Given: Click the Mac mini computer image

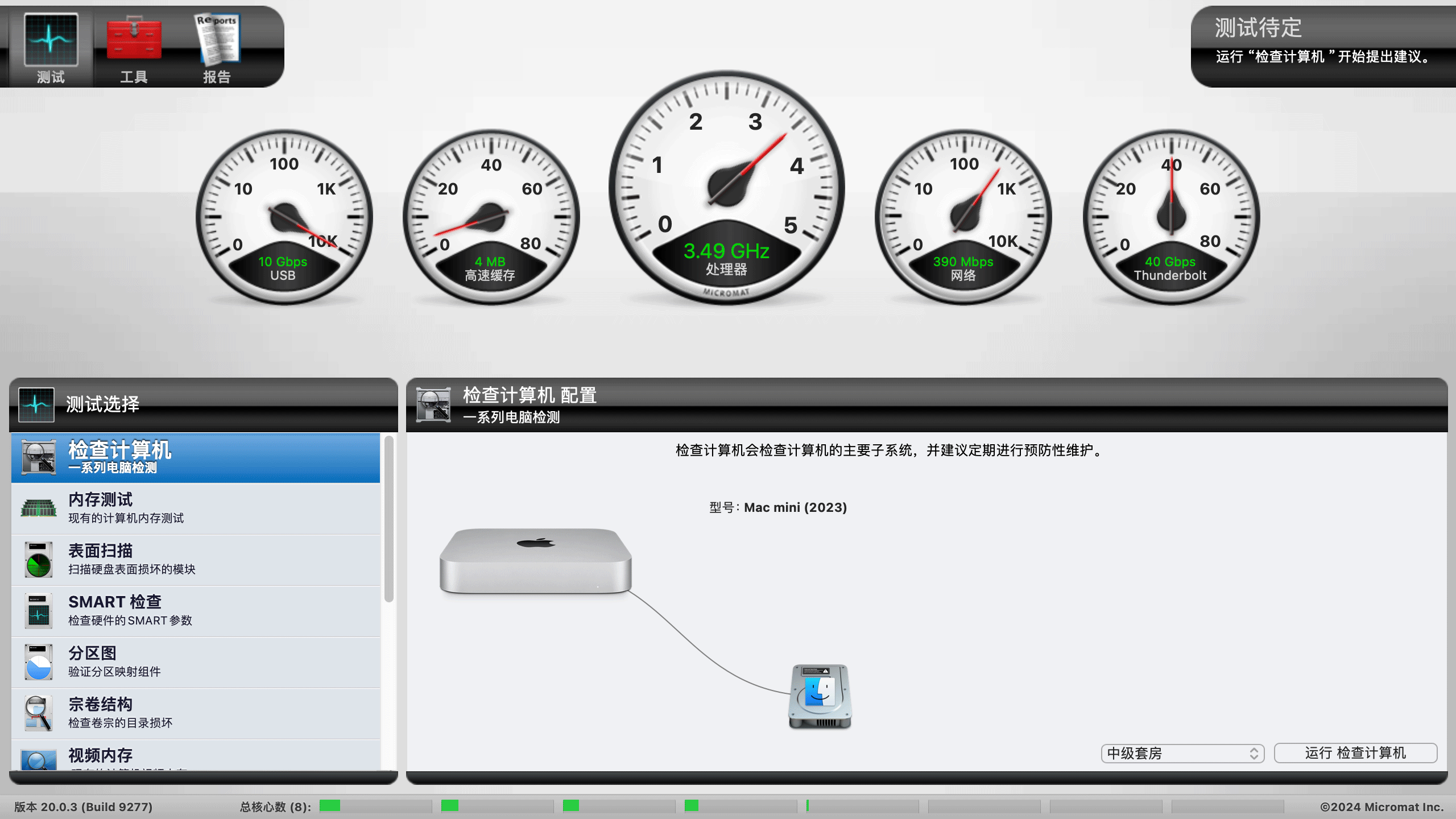Looking at the screenshot, I should tap(535, 561).
